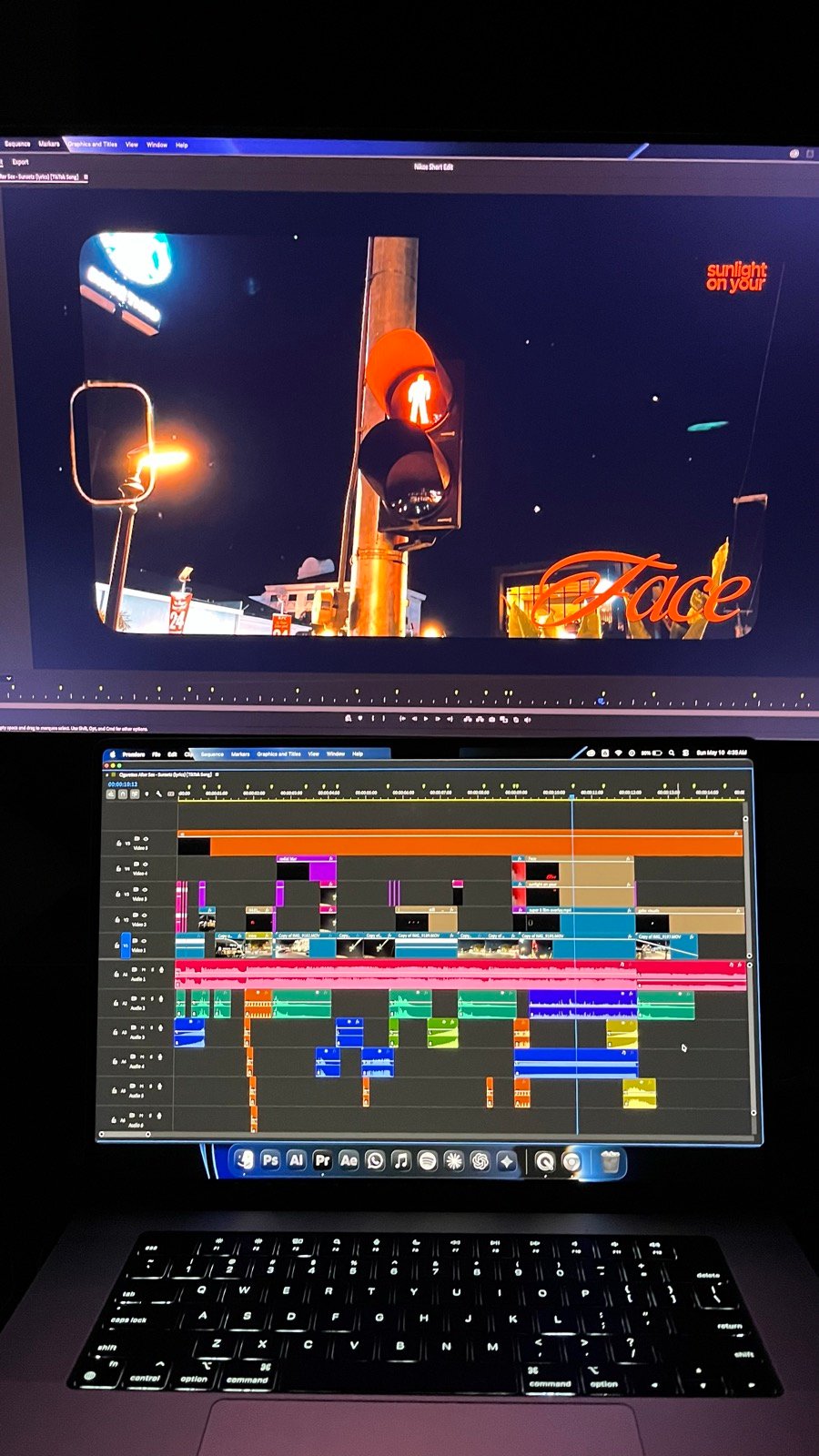Click the Program Monitor time ruler playhead
This screenshot has width=819, height=1456.
coord(602,701)
